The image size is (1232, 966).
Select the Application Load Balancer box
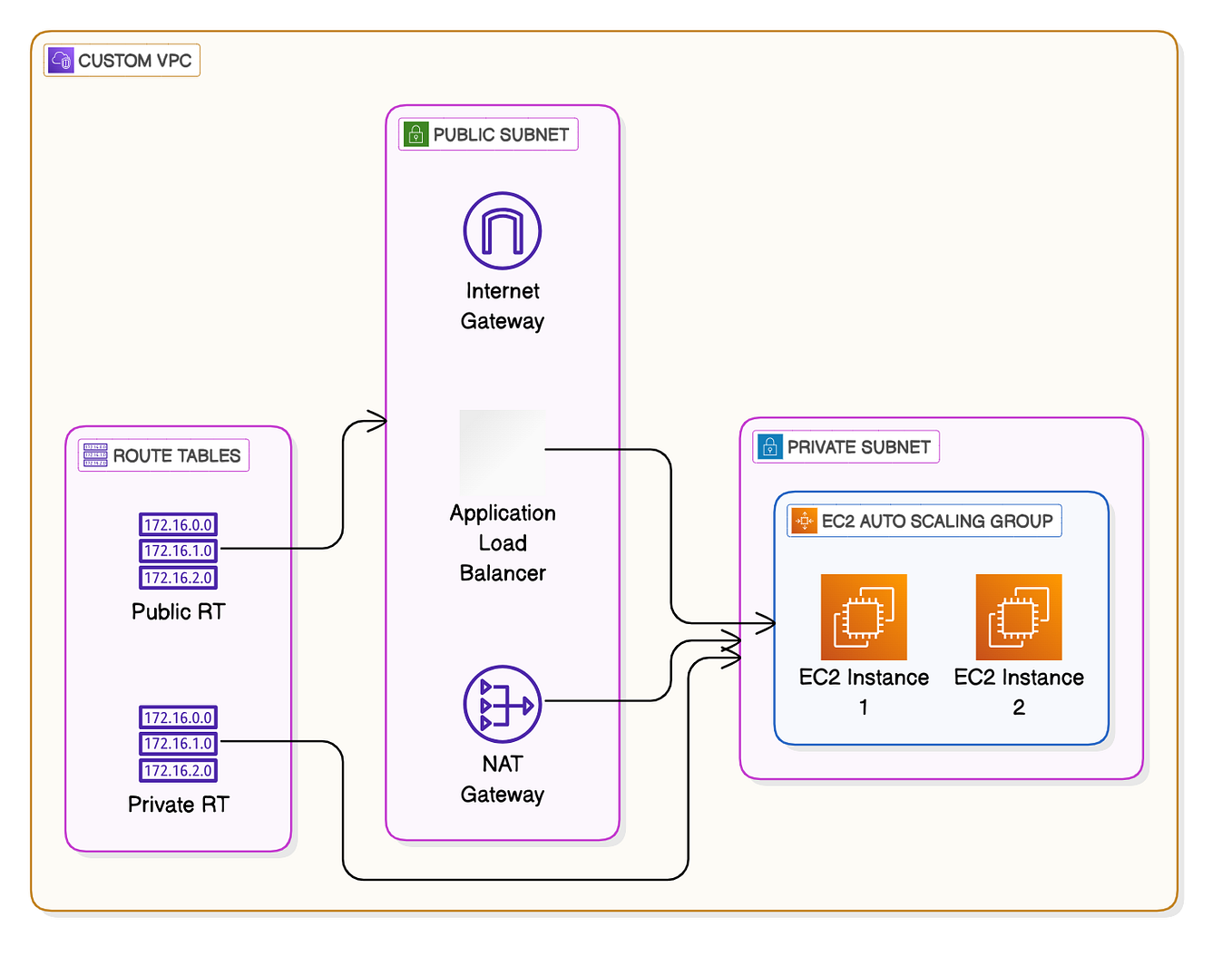click(x=502, y=452)
